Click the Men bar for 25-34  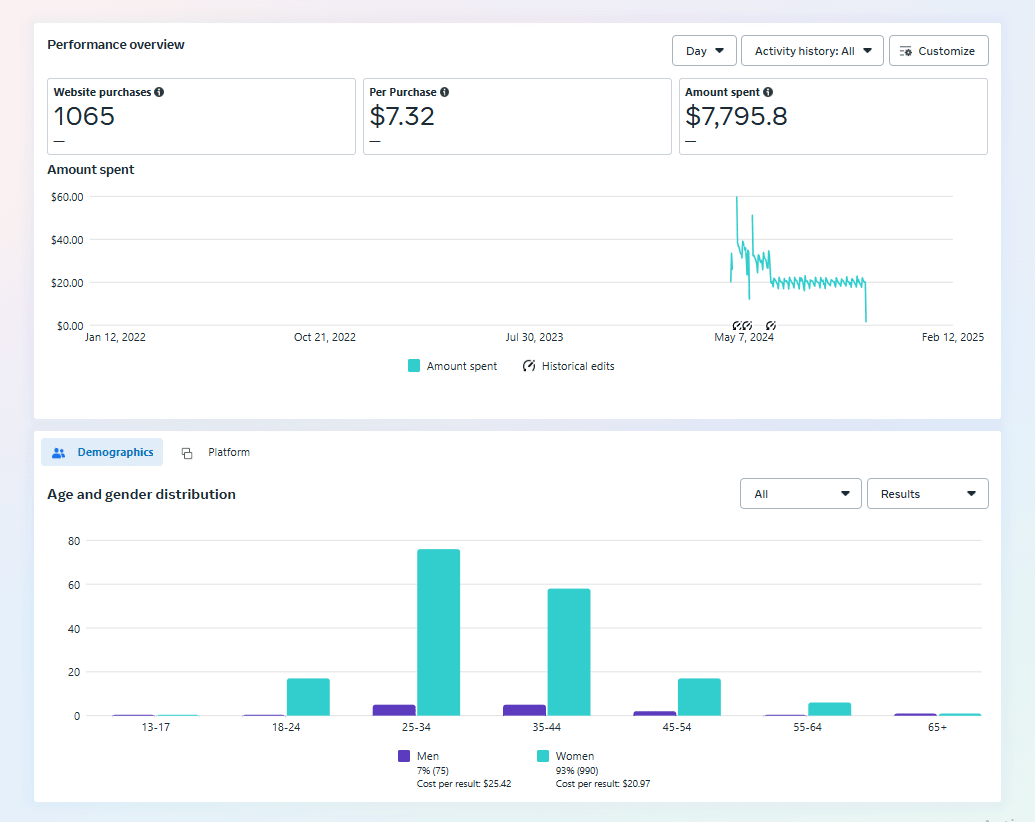[394, 710]
